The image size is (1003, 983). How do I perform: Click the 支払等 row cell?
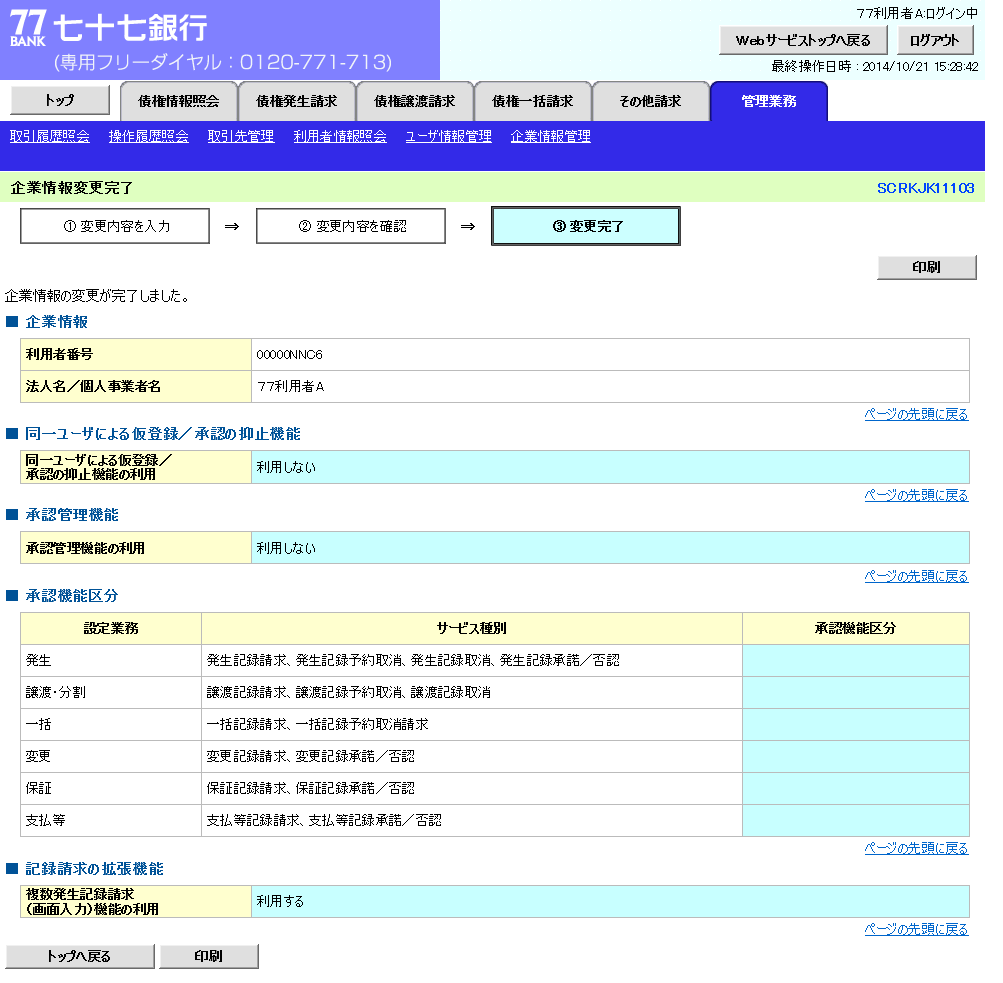pos(111,821)
